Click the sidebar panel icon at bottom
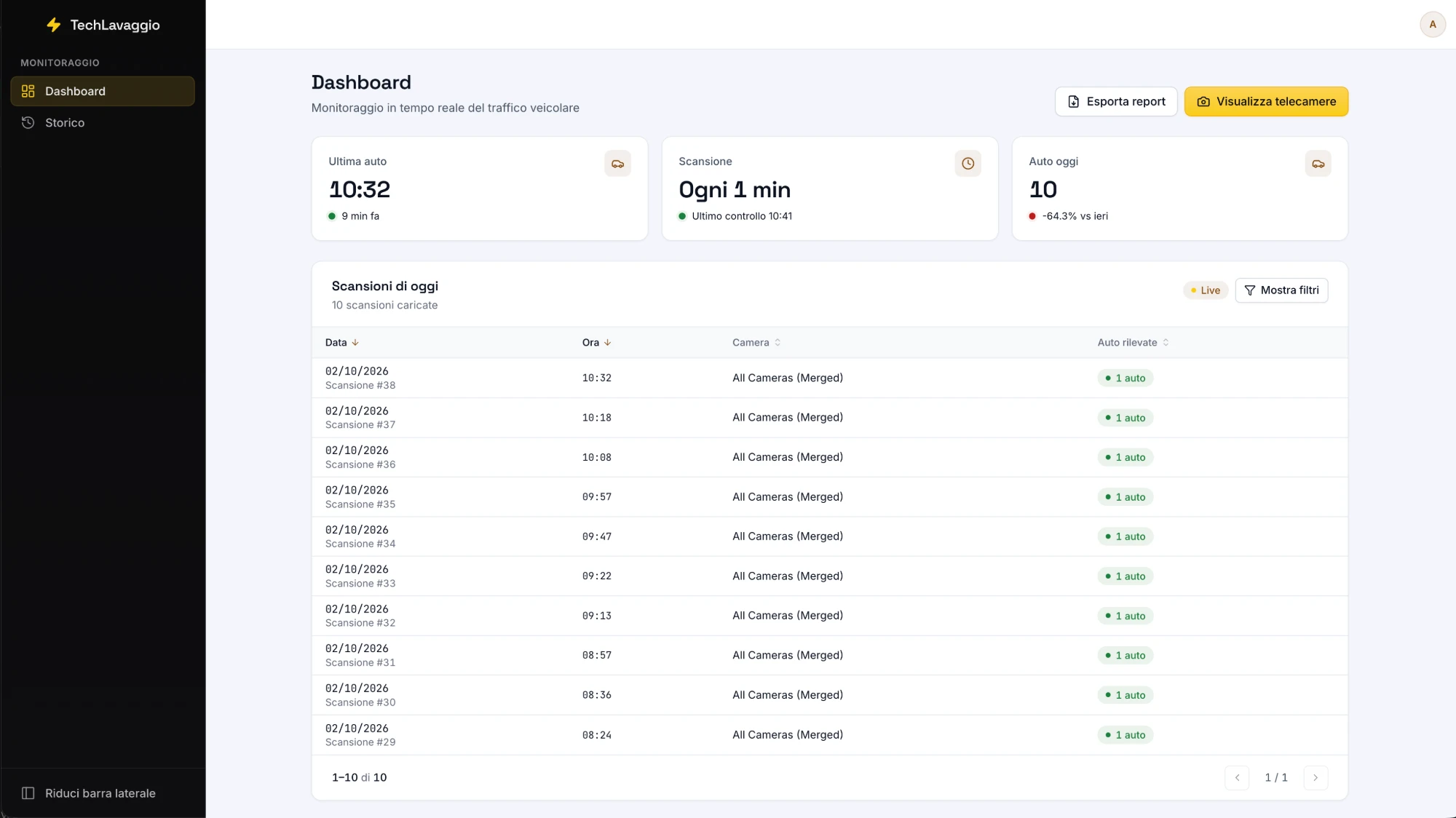The width and height of the screenshot is (1456, 818). 28,793
